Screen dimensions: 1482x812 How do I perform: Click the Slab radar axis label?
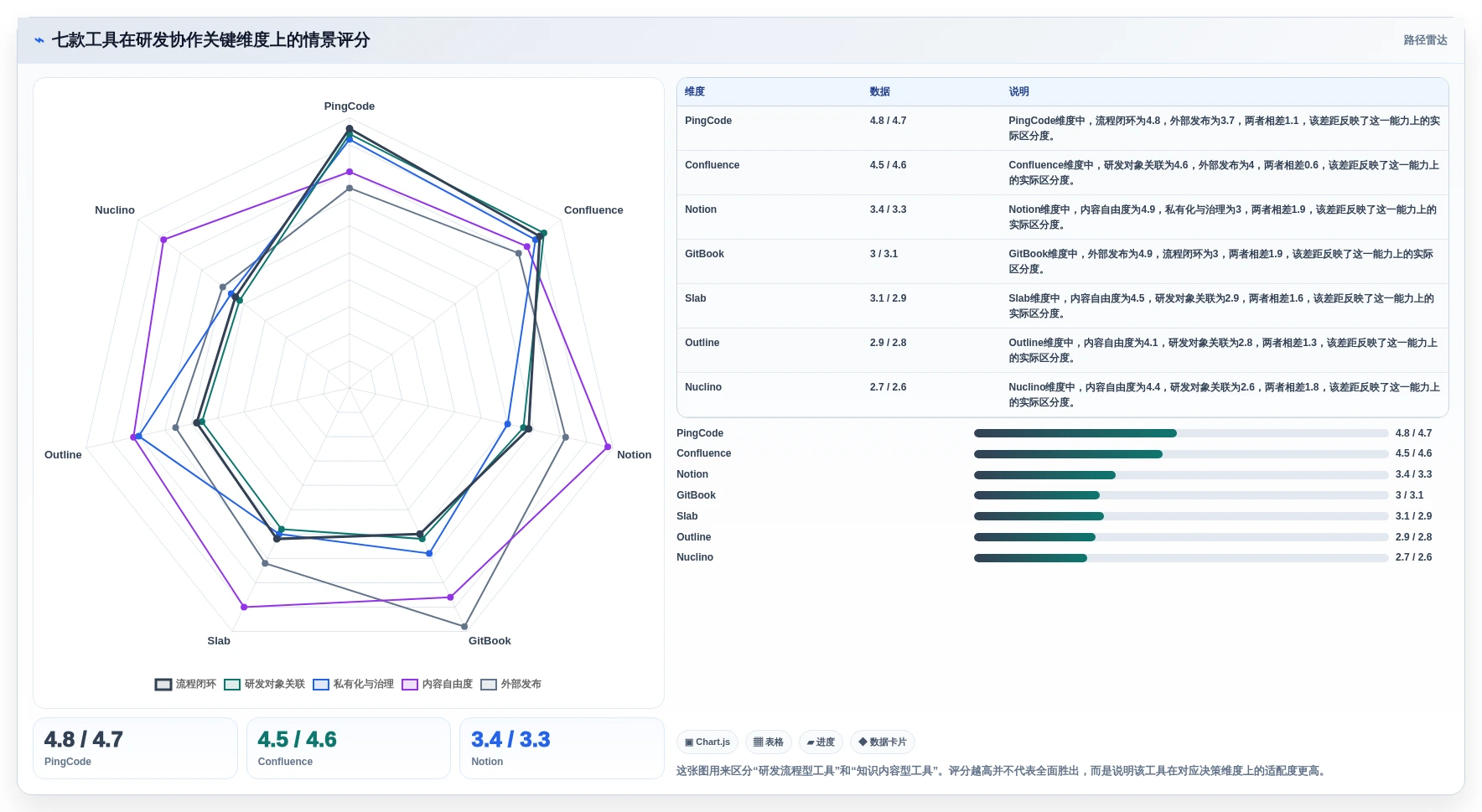coord(219,641)
